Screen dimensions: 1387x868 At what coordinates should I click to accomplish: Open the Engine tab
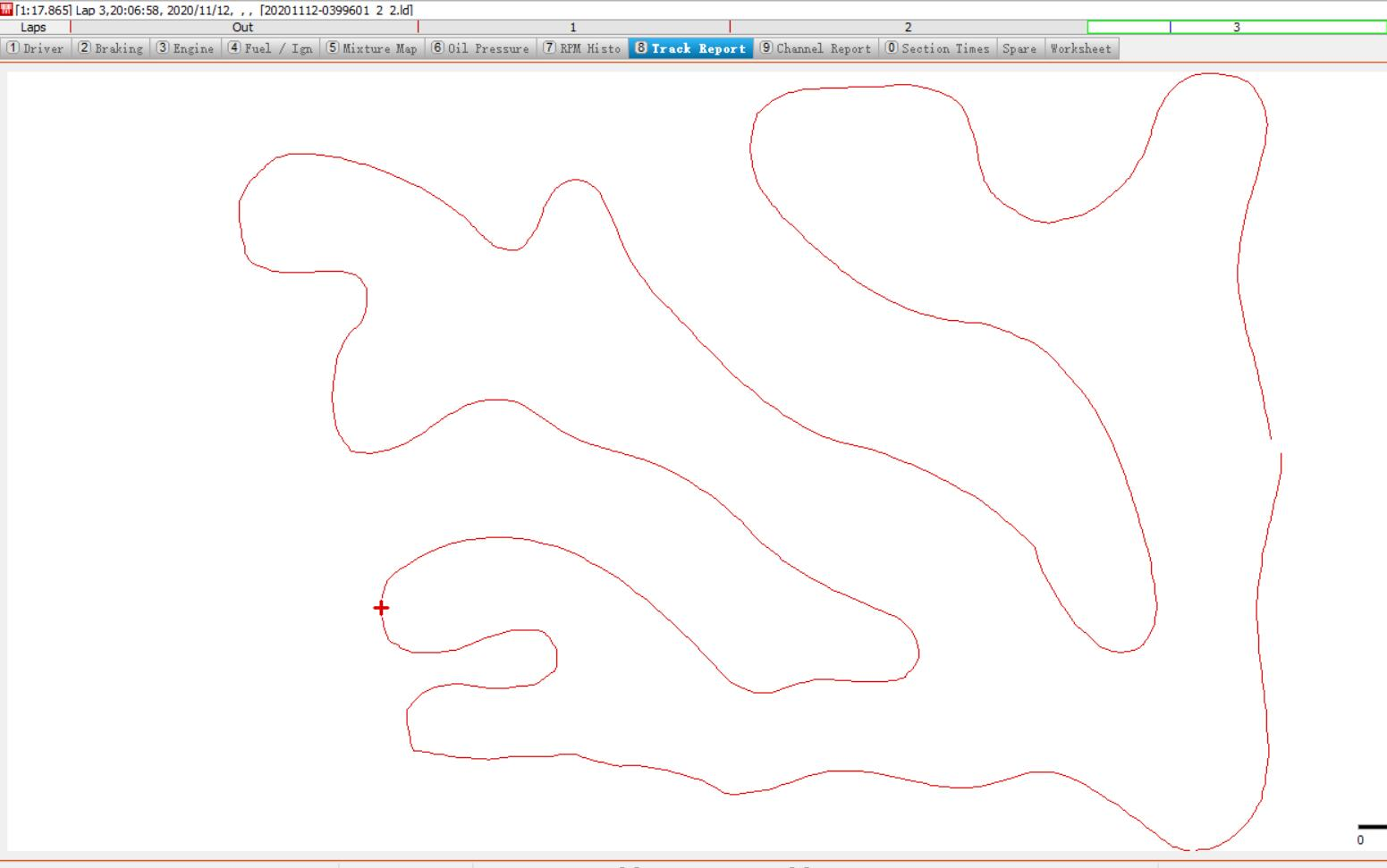[185, 48]
